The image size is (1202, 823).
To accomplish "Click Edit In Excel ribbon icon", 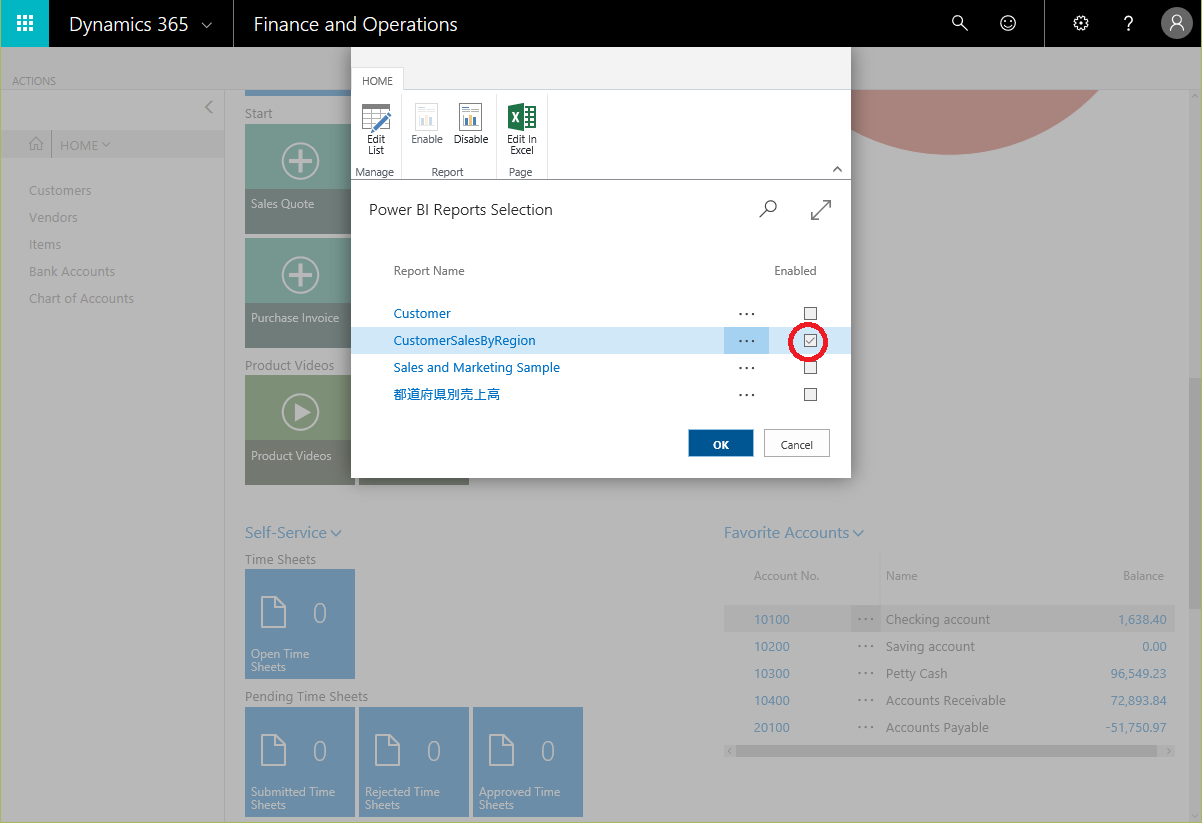I will [522, 130].
